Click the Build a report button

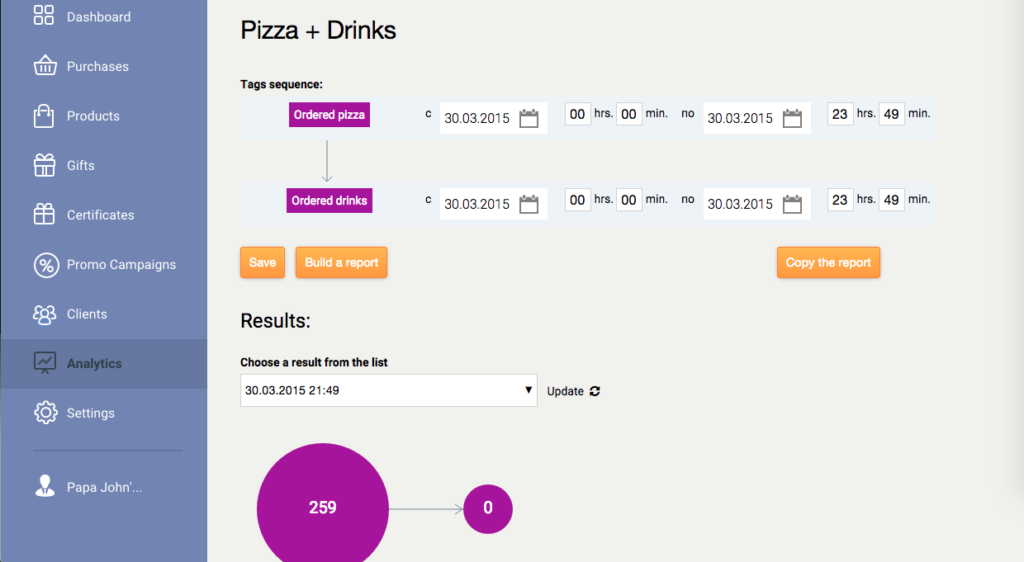point(341,263)
